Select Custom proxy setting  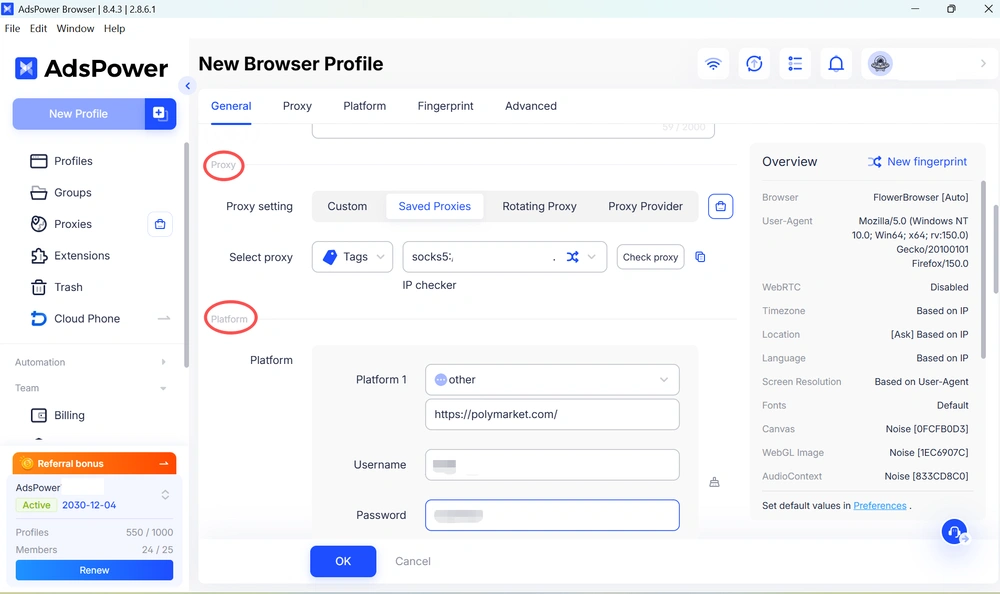pos(347,206)
